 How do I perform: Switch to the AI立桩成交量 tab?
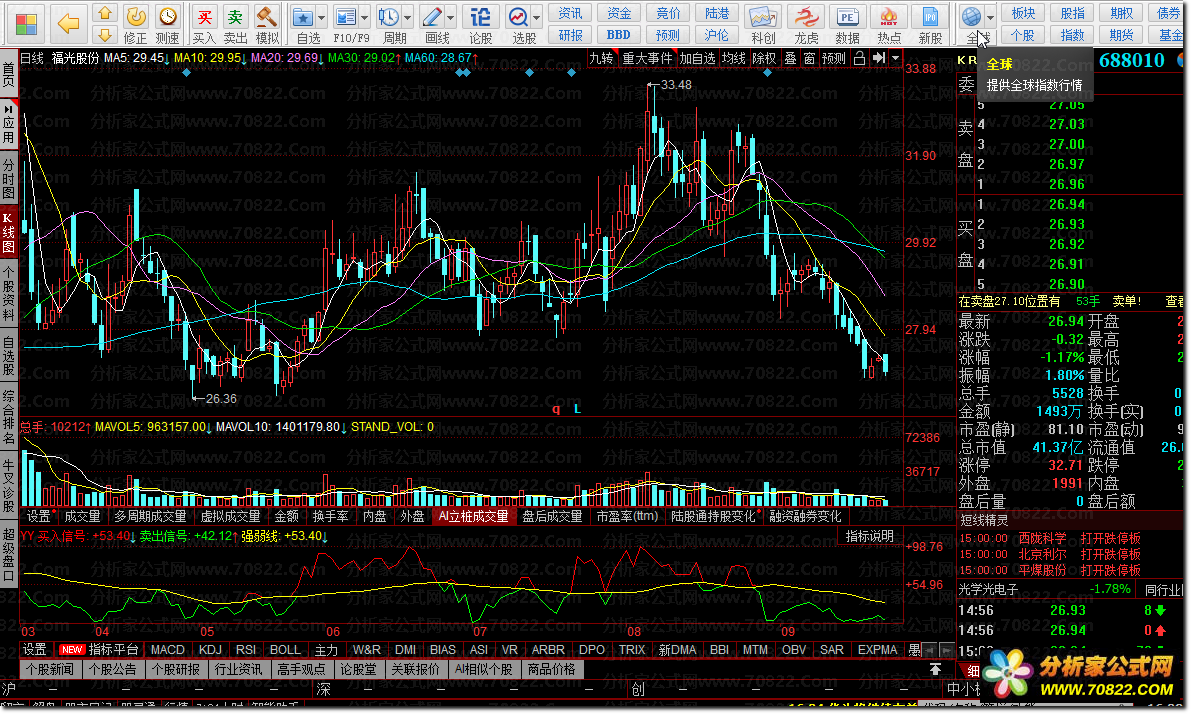tap(473, 516)
